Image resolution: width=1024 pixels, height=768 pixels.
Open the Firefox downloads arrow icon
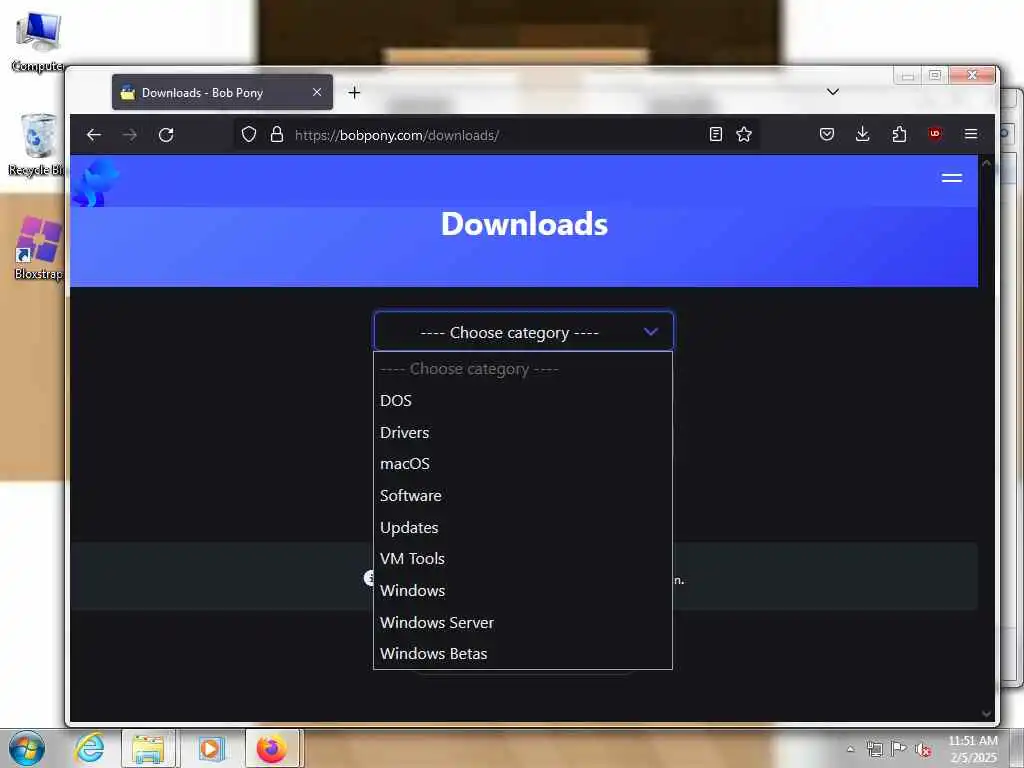click(x=863, y=135)
